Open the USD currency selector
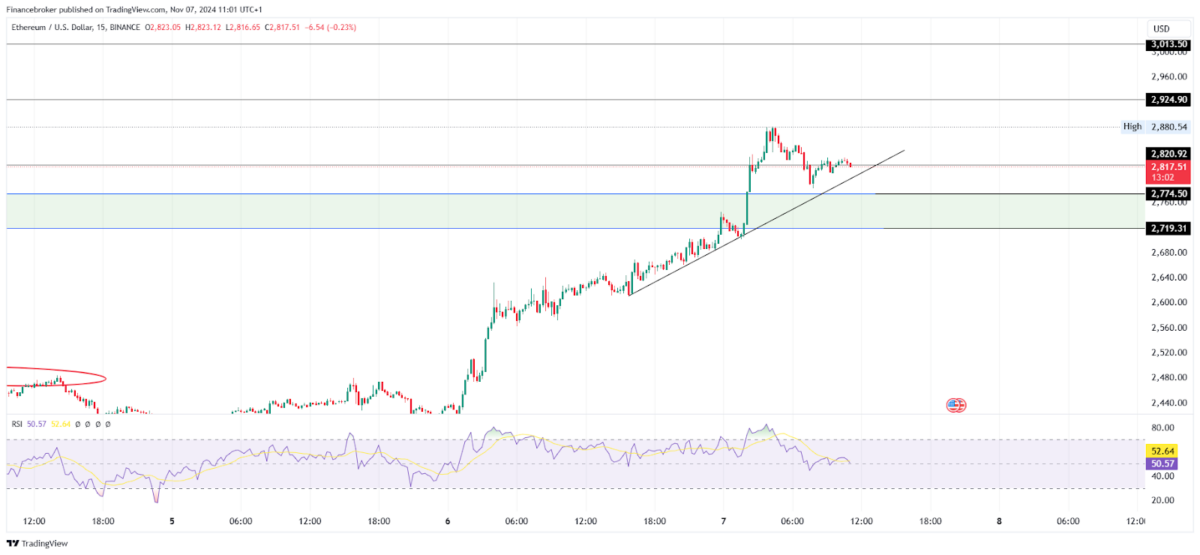The image size is (1200, 555). tap(1161, 29)
